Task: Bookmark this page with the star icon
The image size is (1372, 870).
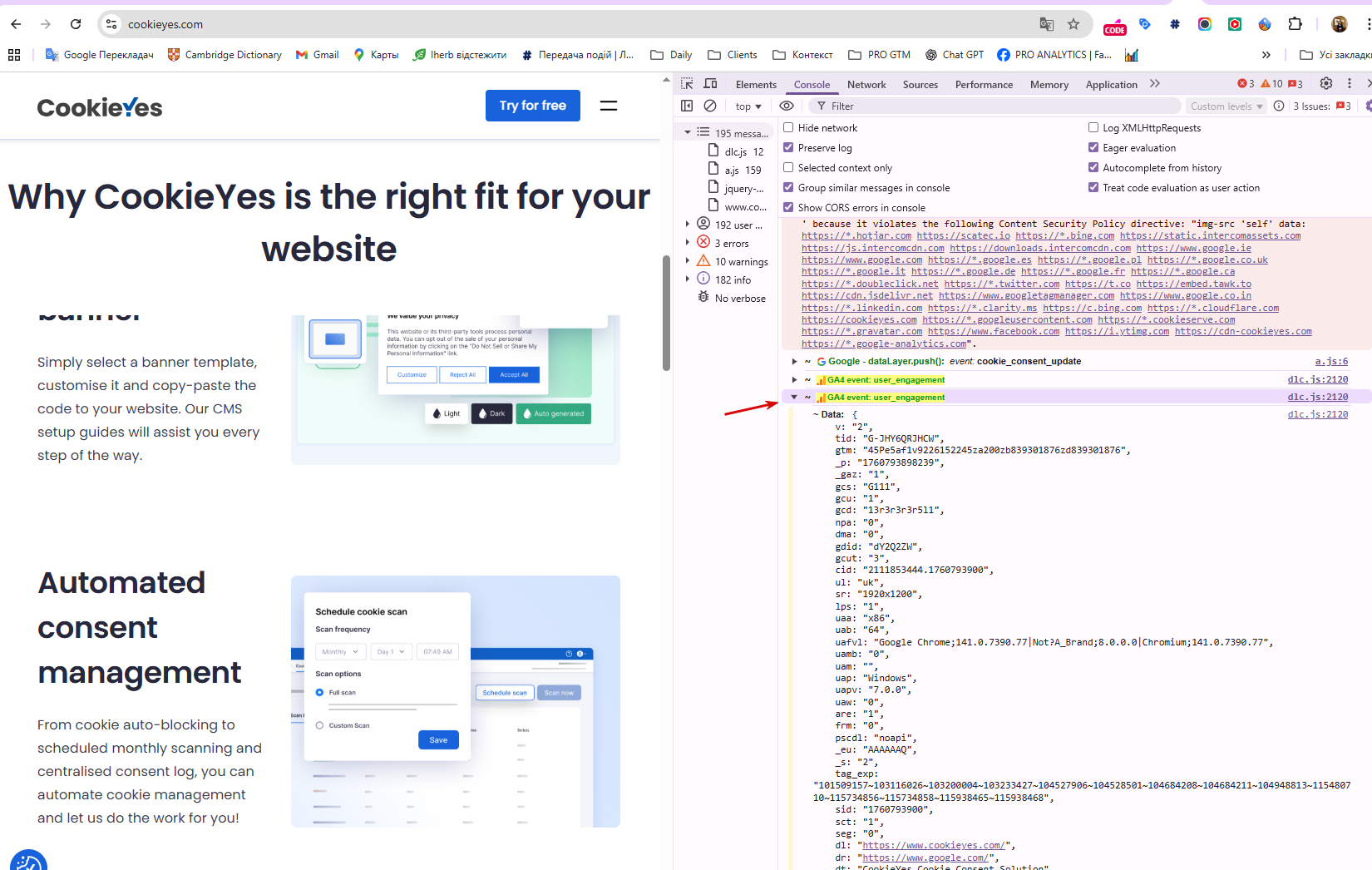Action: [1073, 24]
